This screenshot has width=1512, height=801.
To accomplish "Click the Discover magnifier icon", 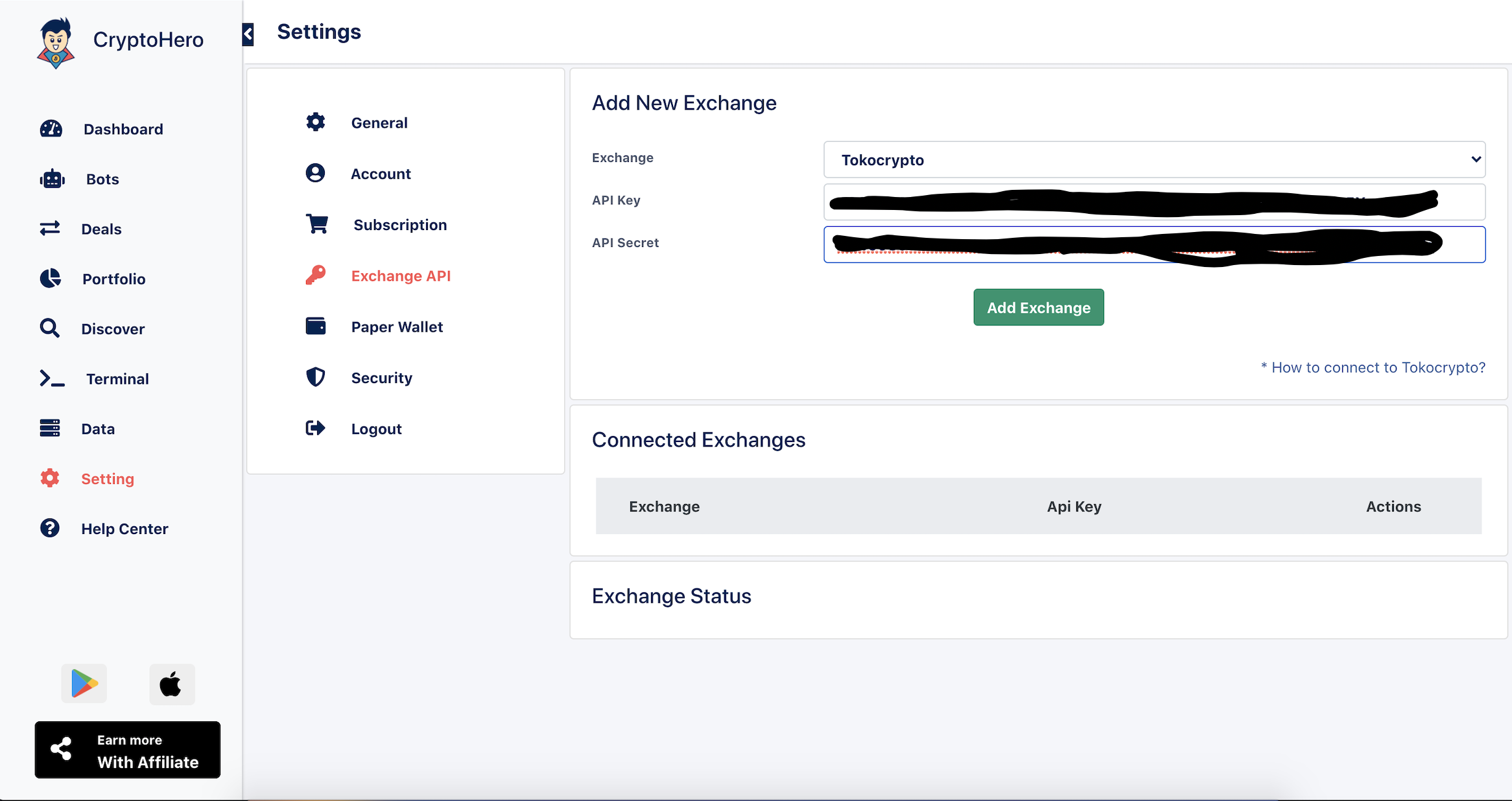I will pos(50,328).
